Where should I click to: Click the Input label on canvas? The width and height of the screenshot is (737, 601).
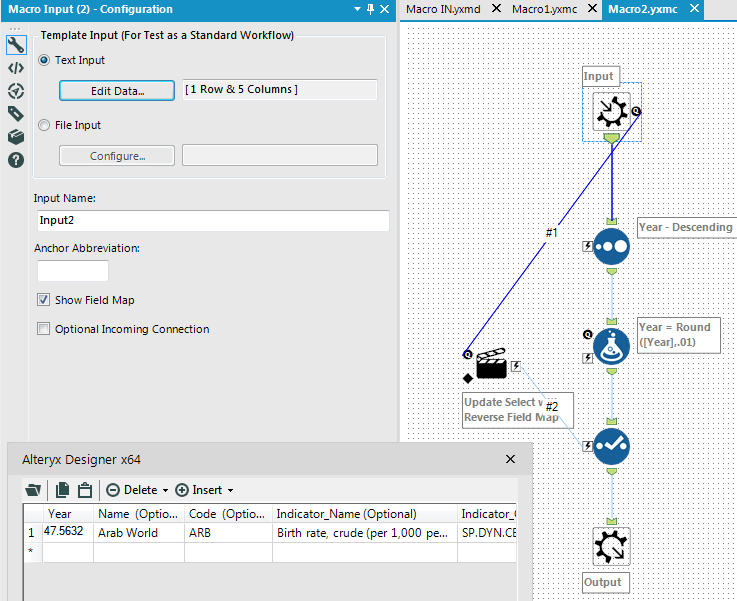[601, 76]
